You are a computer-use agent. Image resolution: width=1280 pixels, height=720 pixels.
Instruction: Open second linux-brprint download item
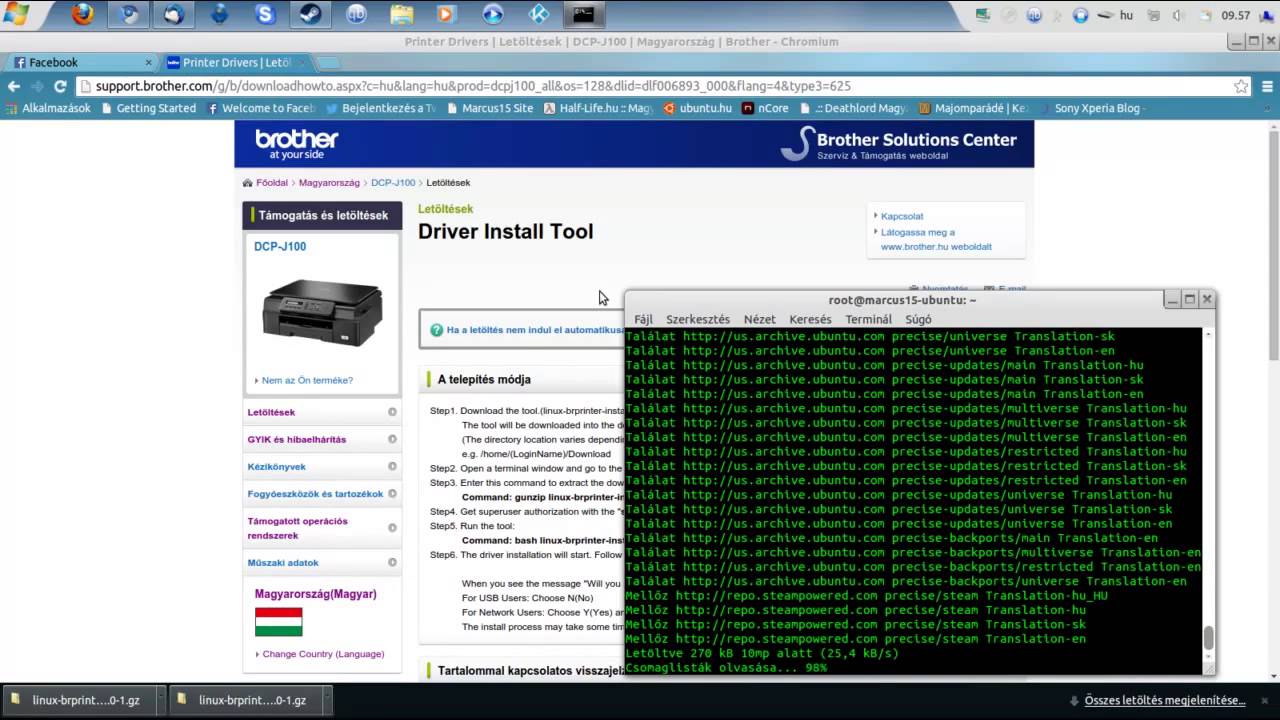click(x=250, y=701)
